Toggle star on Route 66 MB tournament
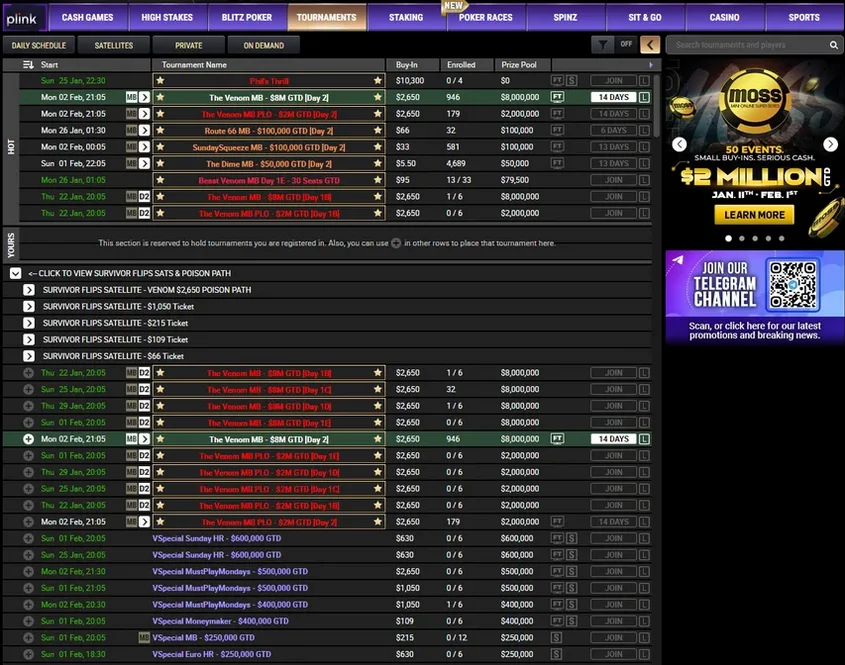Screen dimensions: 845x665 click(160, 130)
